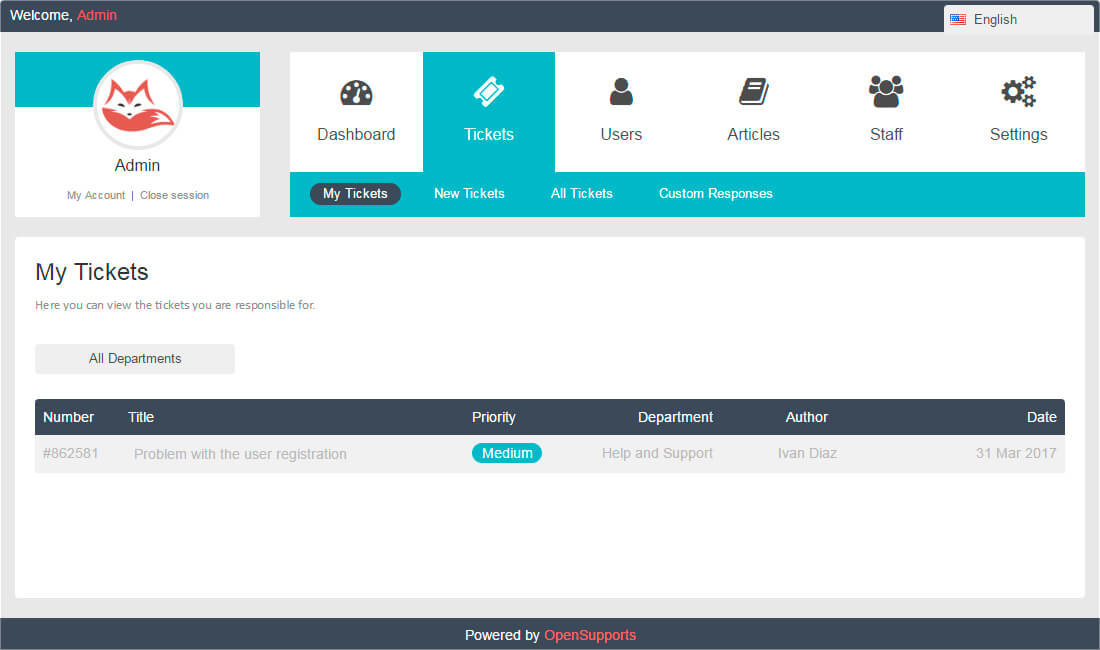
Task: Click Close session to log out
Action: pyautogui.click(x=174, y=195)
